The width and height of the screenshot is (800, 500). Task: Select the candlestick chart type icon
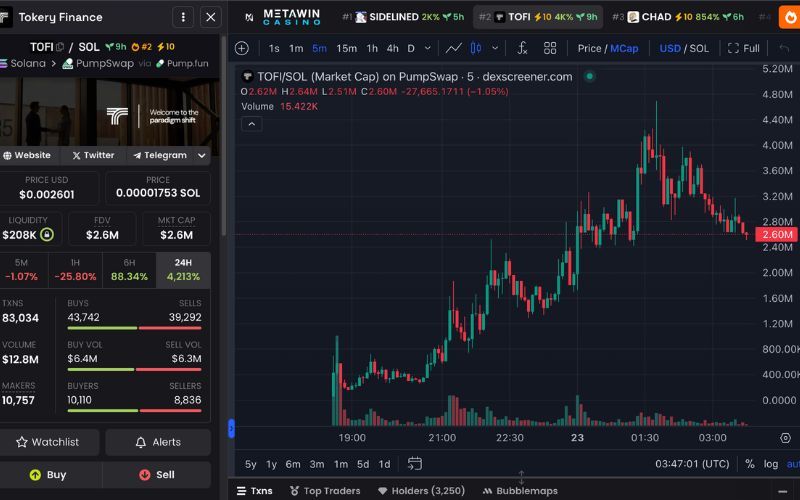476,48
